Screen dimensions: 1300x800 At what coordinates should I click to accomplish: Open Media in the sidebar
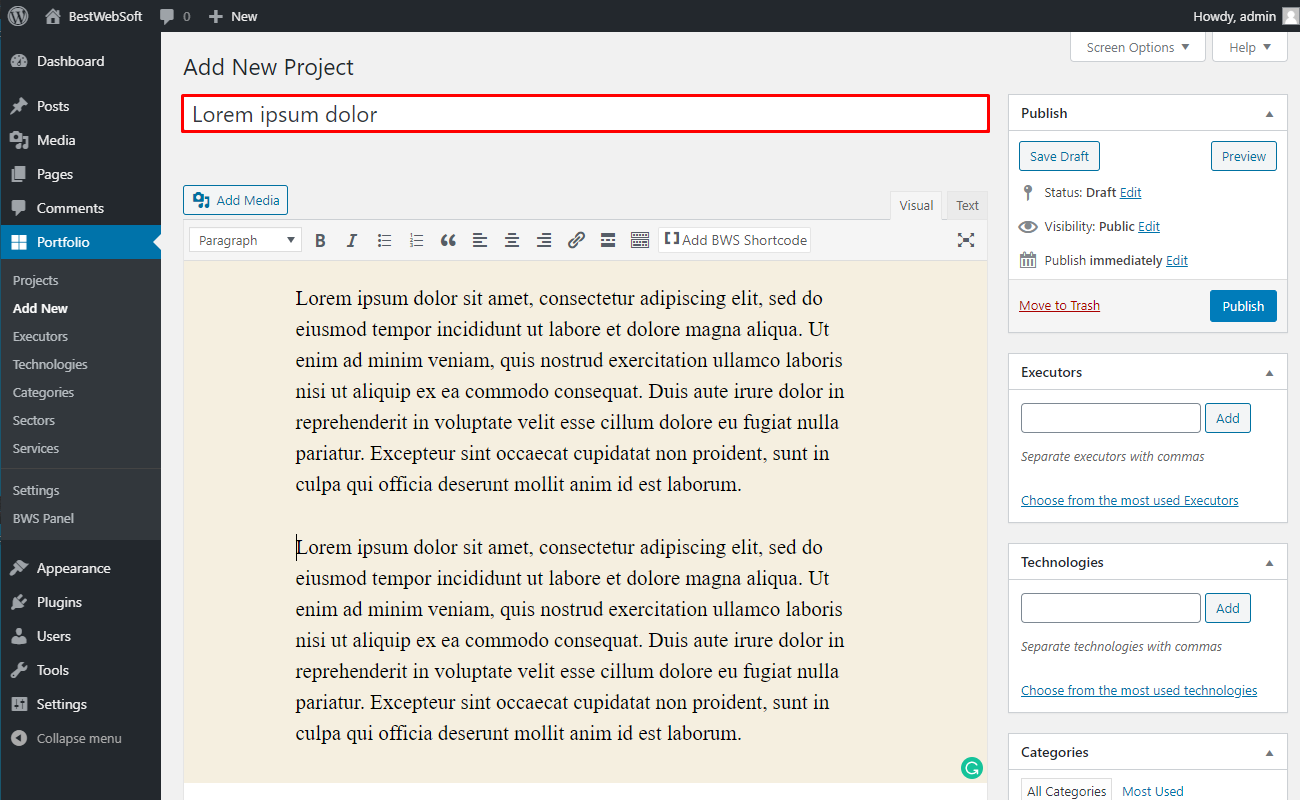(80, 140)
